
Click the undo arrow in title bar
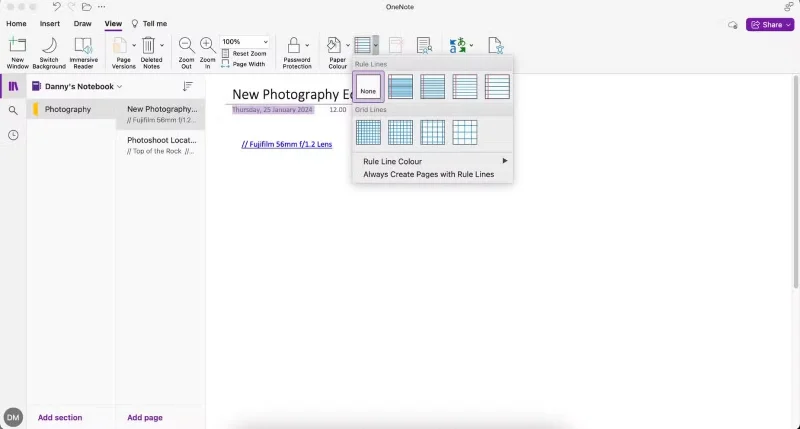pyautogui.click(x=56, y=7)
